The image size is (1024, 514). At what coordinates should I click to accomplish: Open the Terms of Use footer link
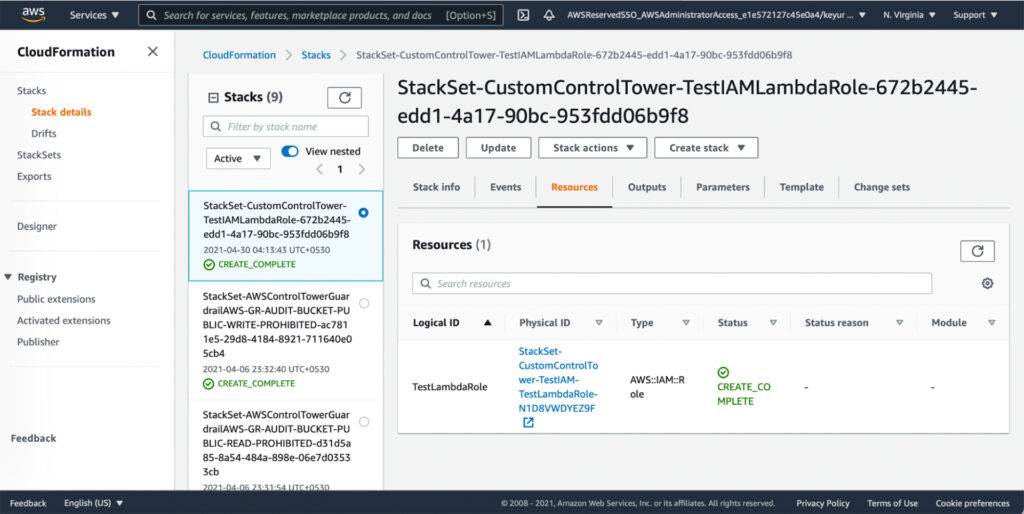[x=892, y=503]
